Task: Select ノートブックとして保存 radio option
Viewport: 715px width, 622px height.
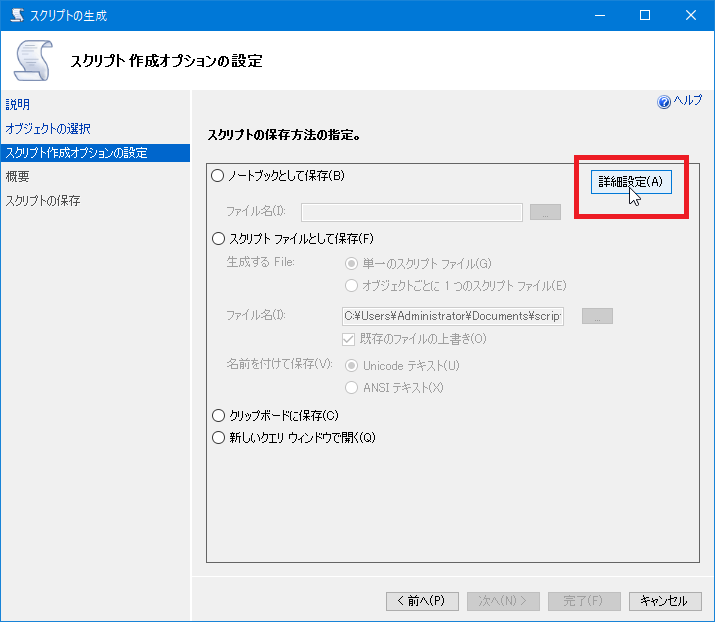Action: click(x=219, y=176)
